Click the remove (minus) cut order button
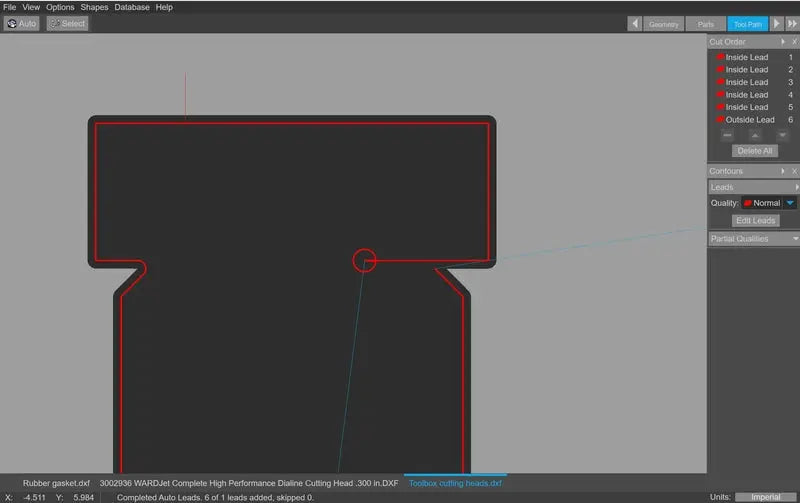The height and width of the screenshot is (503, 800). 727,135
